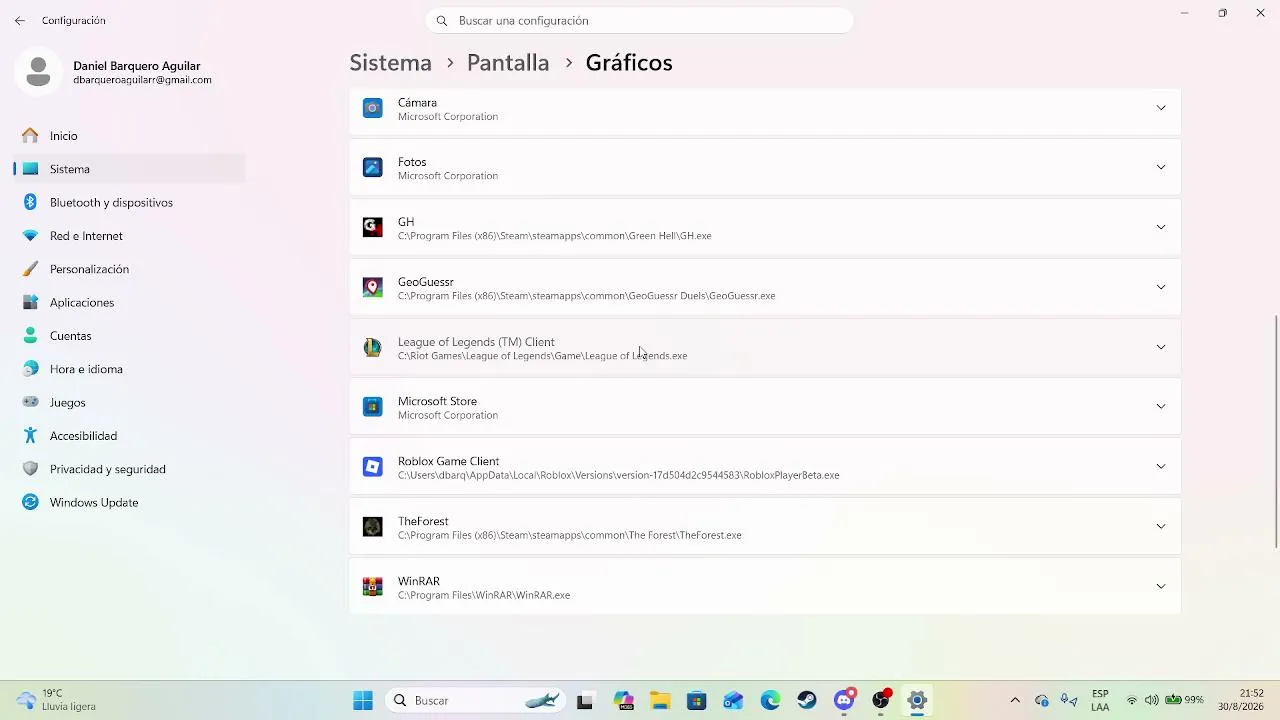The image size is (1280, 720).
Task: Go back with the arrow icon
Action: pyautogui.click(x=20, y=20)
